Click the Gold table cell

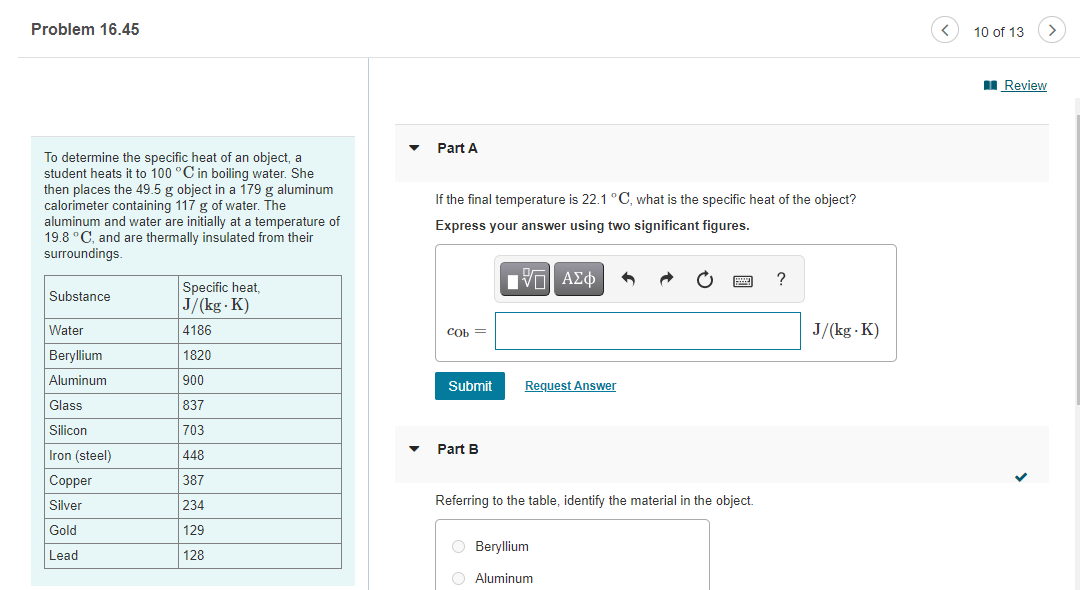tap(112, 531)
